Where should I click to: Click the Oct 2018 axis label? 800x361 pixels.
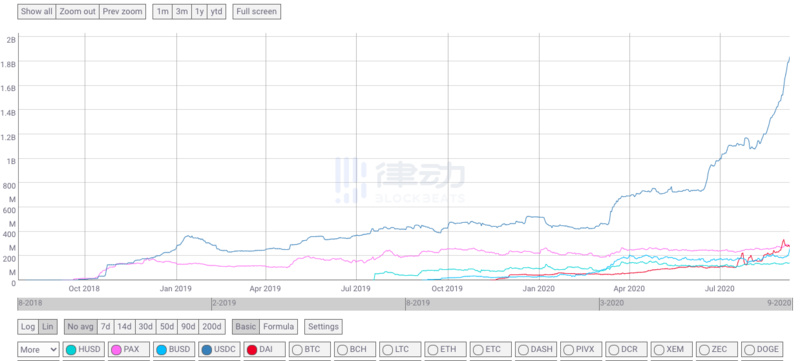coord(85,289)
